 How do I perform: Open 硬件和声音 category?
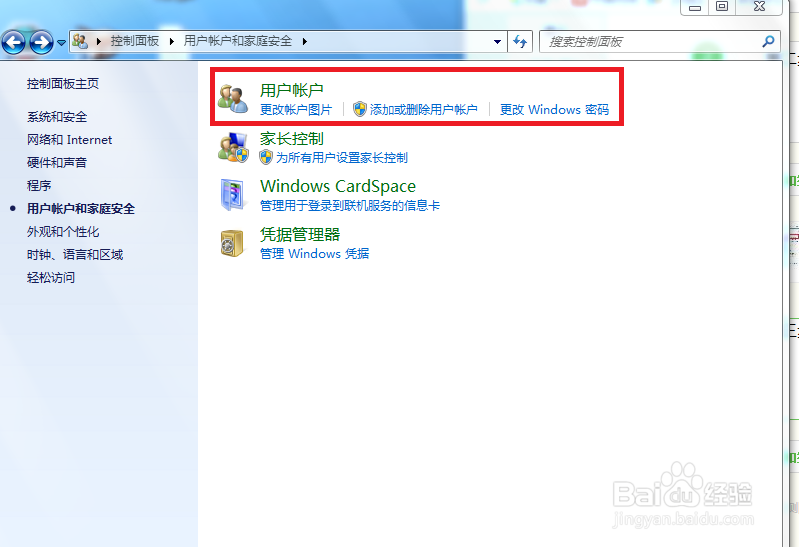pos(57,163)
